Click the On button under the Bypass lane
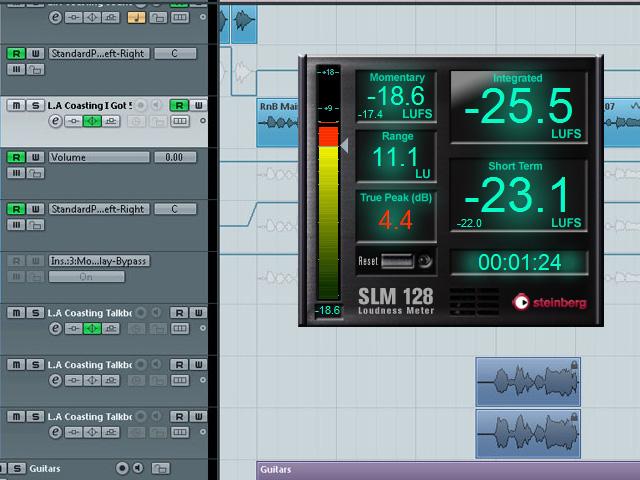Image resolution: width=640 pixels, height=480 pixels. click(86, 277)
